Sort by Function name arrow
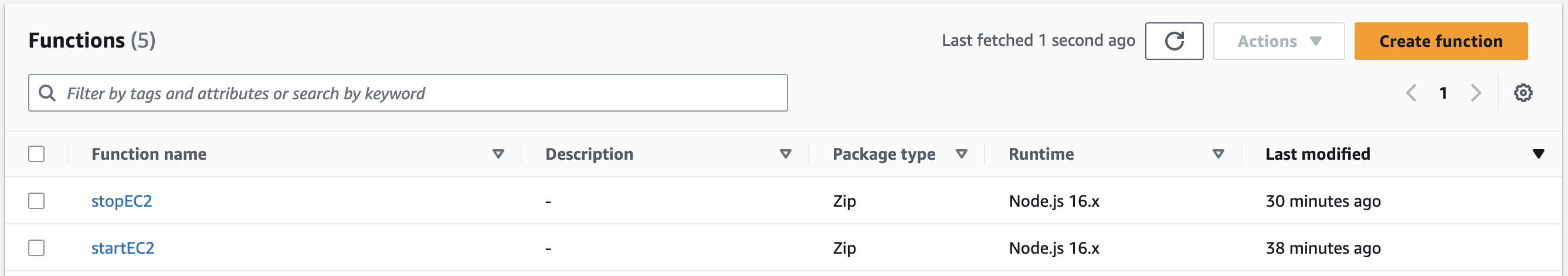The height and width of the screenshot is (276, 1568). 498,153
